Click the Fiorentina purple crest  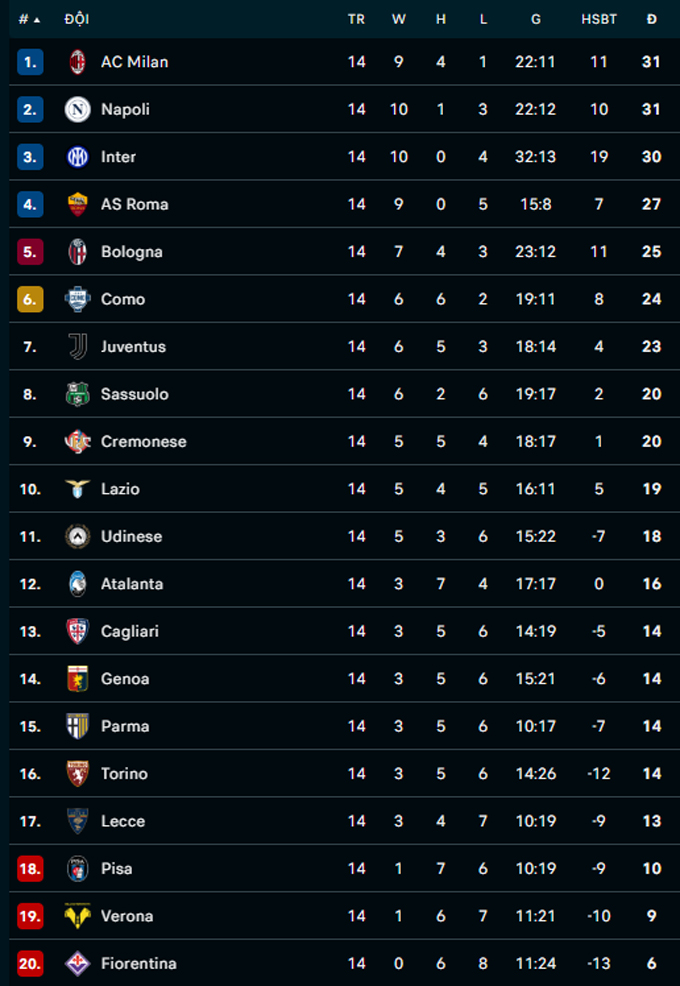click(77, 964)
